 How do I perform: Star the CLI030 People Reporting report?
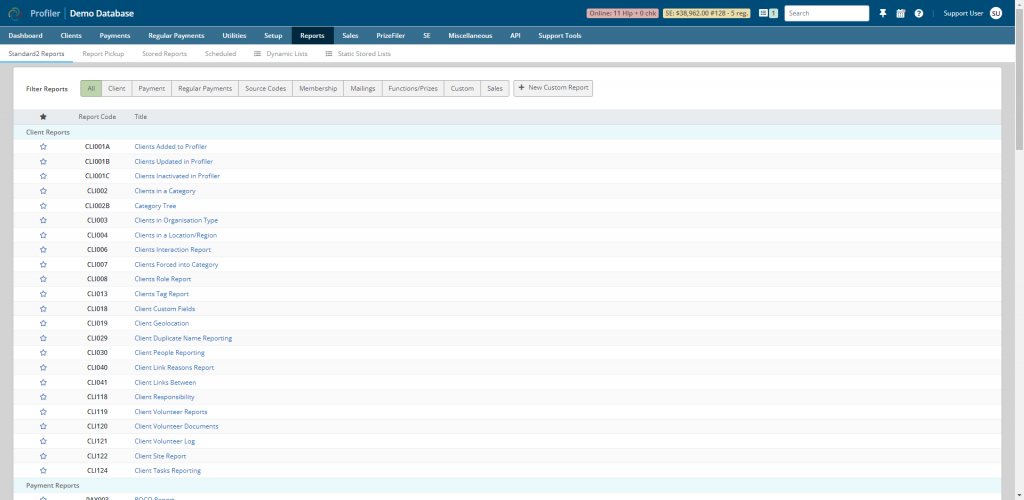pos(43,353)
